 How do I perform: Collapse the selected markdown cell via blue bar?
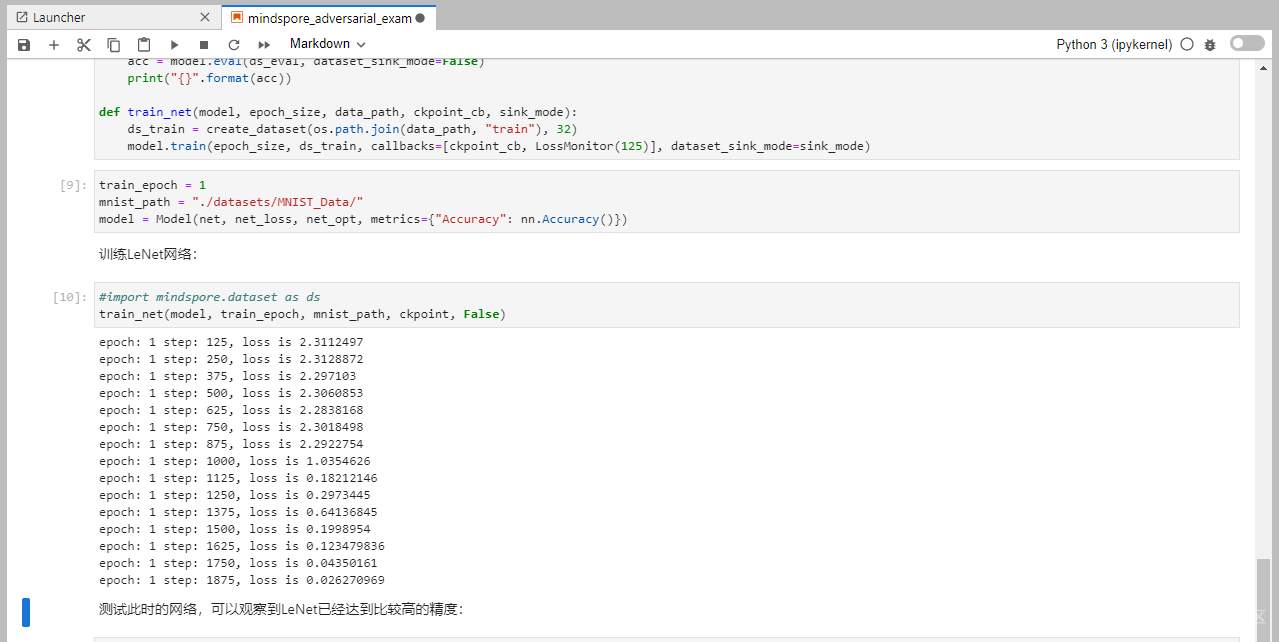26,611
